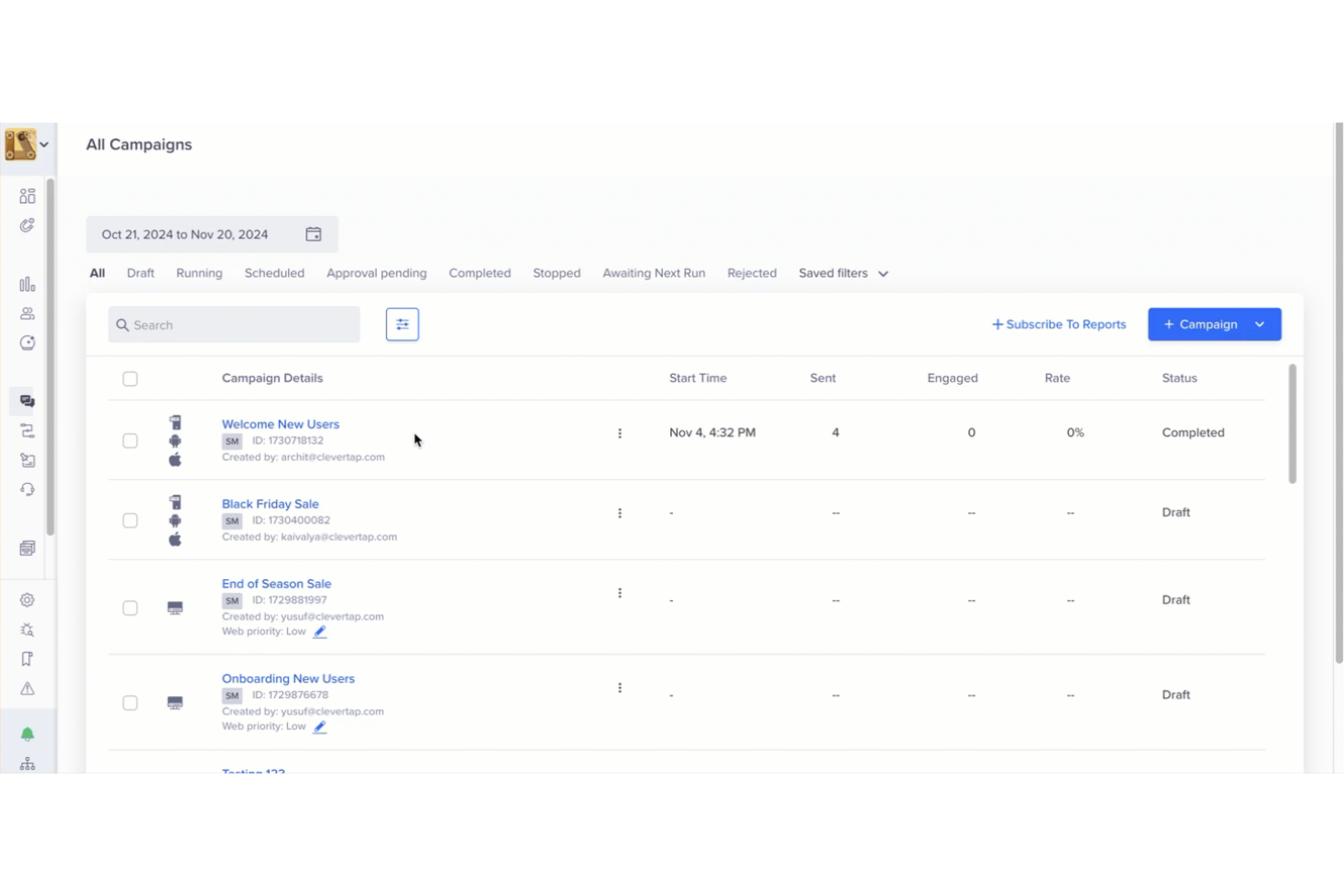Image resolution: width=1344 pixels, height=896 pixels.
Task: Click the Nov 4, 4:32 PM start time
Action: 713,433
